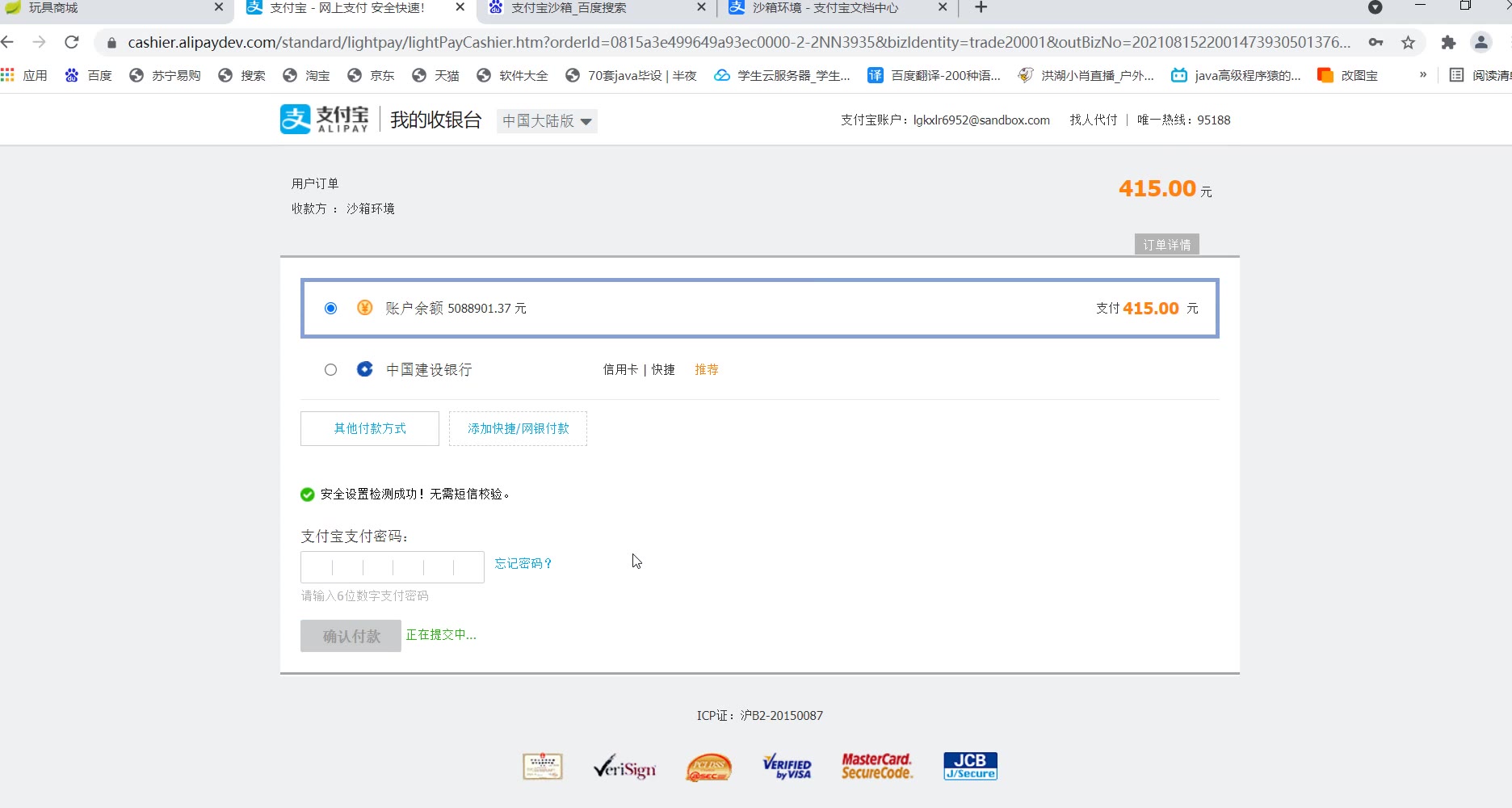Open the 软件大全 bookmark
This screenshot has height=808, width=1512.
point(512,75)
